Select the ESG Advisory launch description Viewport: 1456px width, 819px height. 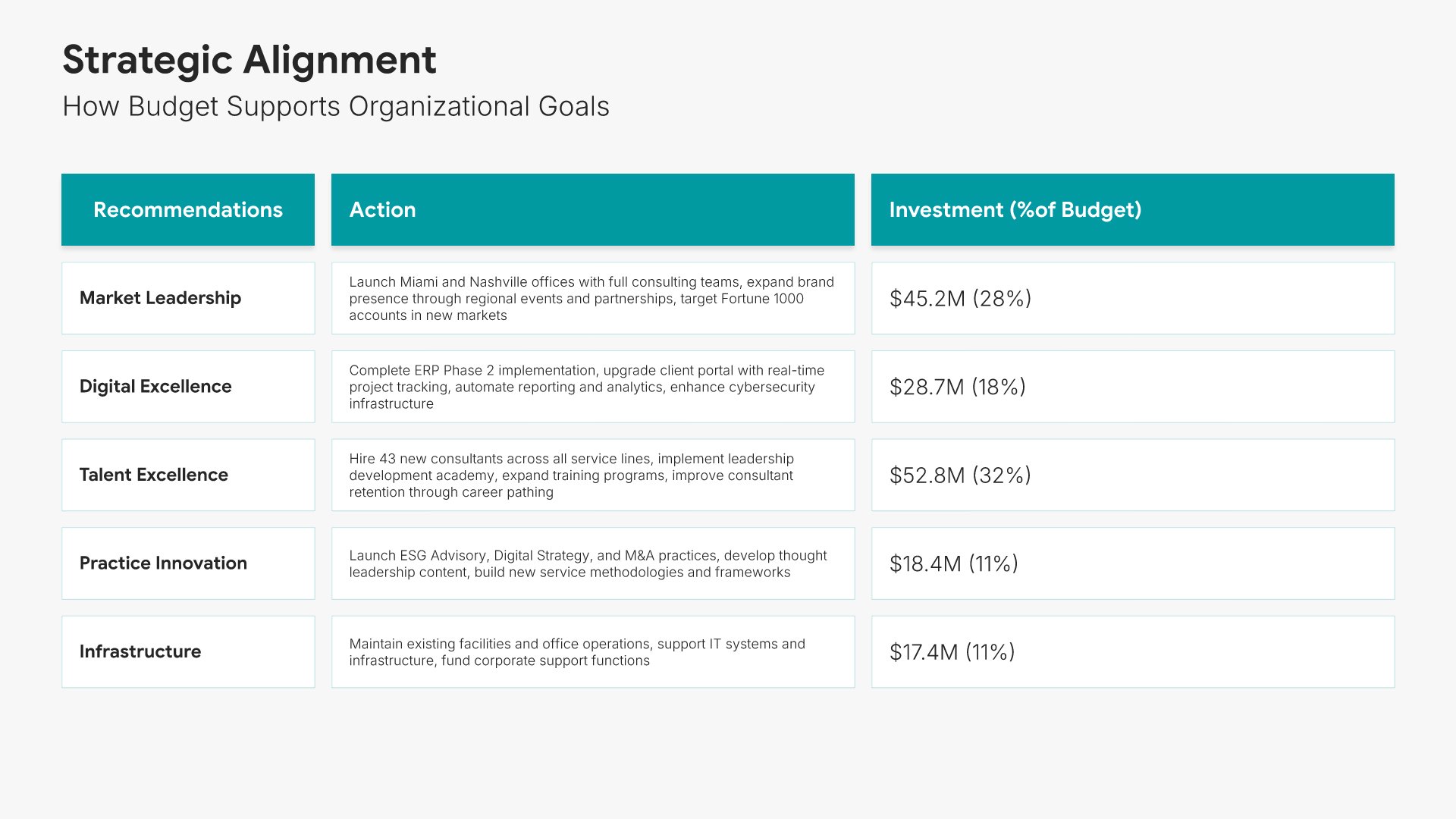pos(588,564)
